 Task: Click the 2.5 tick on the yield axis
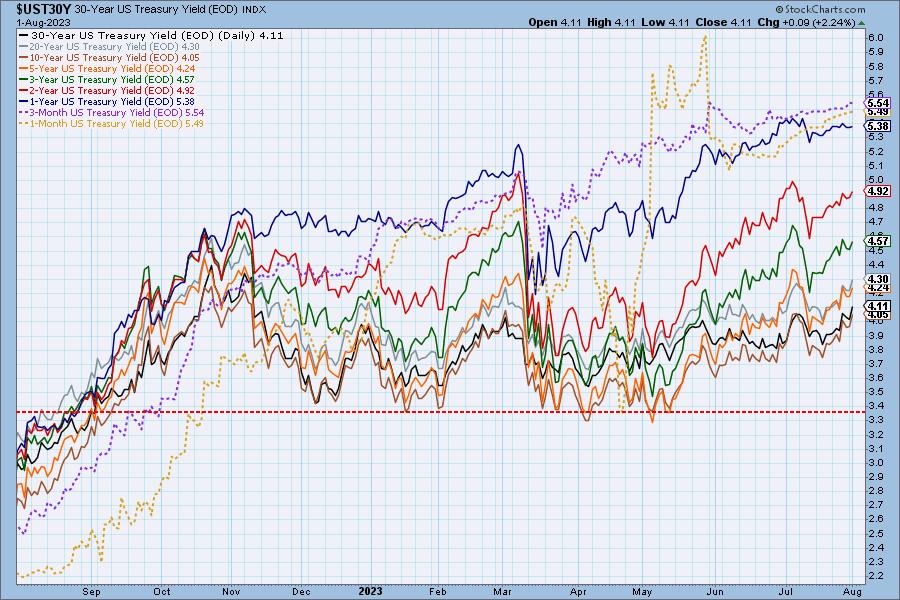point(876,533)
